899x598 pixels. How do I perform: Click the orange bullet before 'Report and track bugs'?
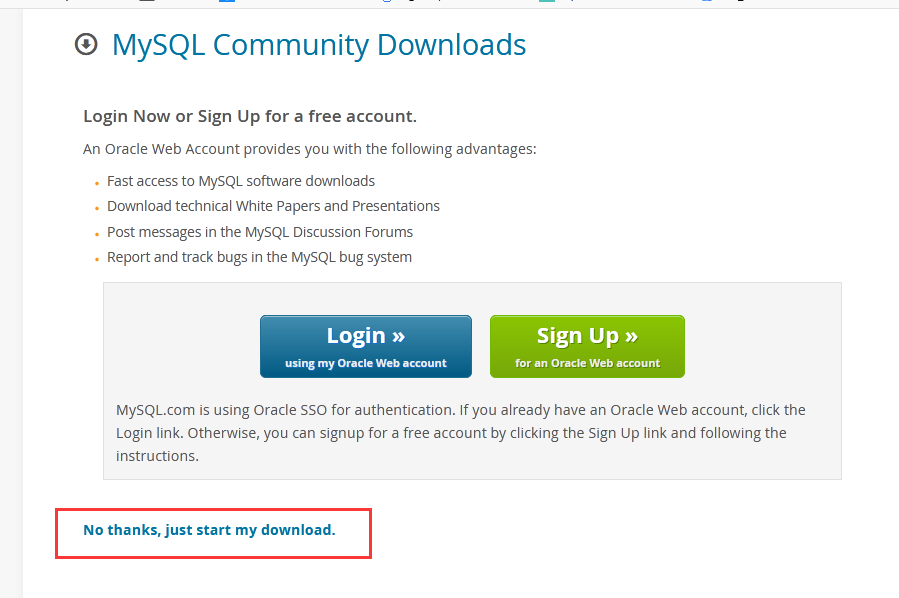tap(97, 259)
